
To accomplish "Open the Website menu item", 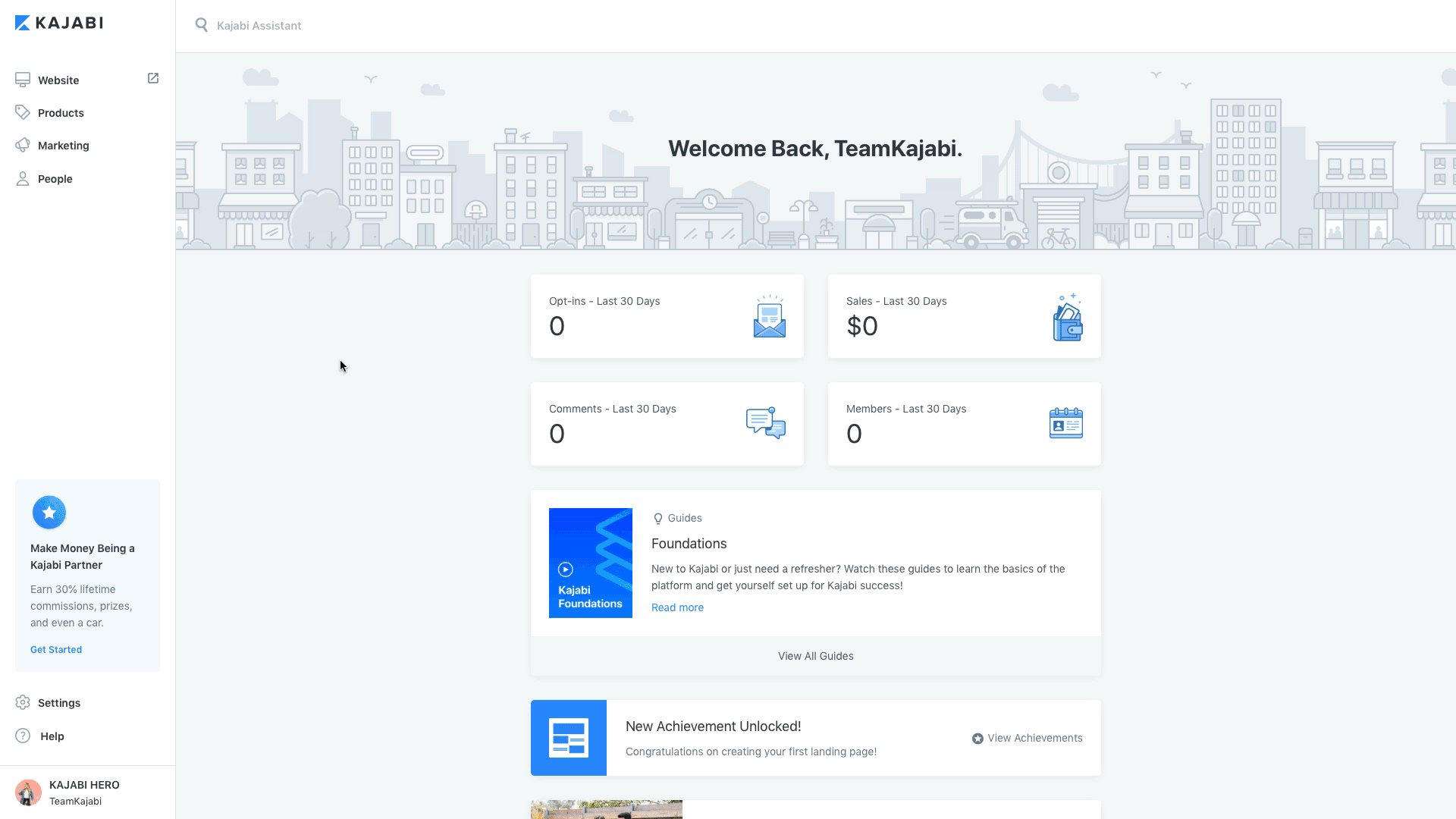I will pyautogui.click(x=58, y=80).
